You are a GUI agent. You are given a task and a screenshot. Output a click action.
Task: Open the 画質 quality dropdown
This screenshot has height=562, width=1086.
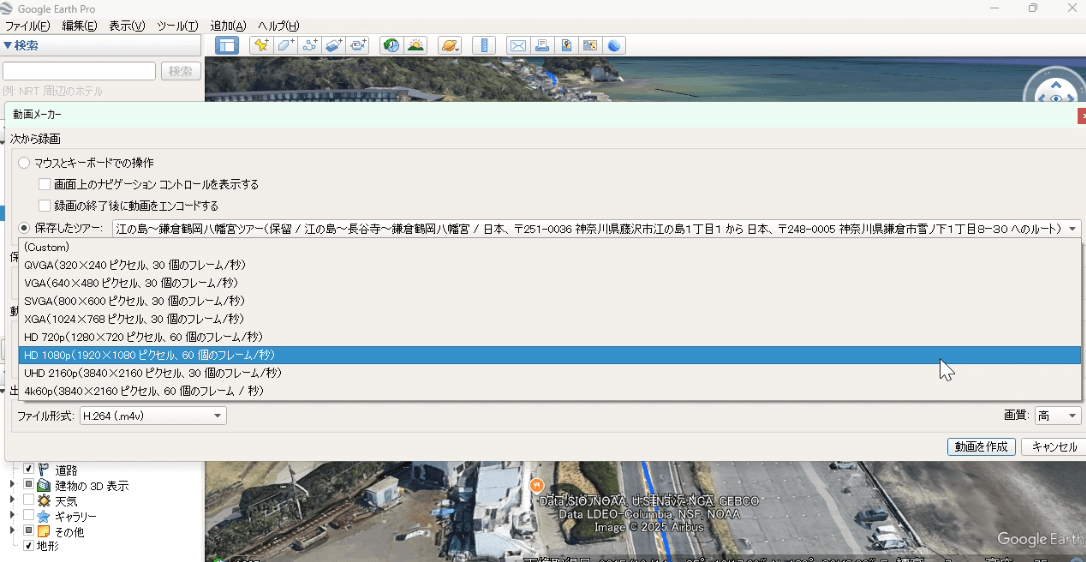coord(1058,416)
